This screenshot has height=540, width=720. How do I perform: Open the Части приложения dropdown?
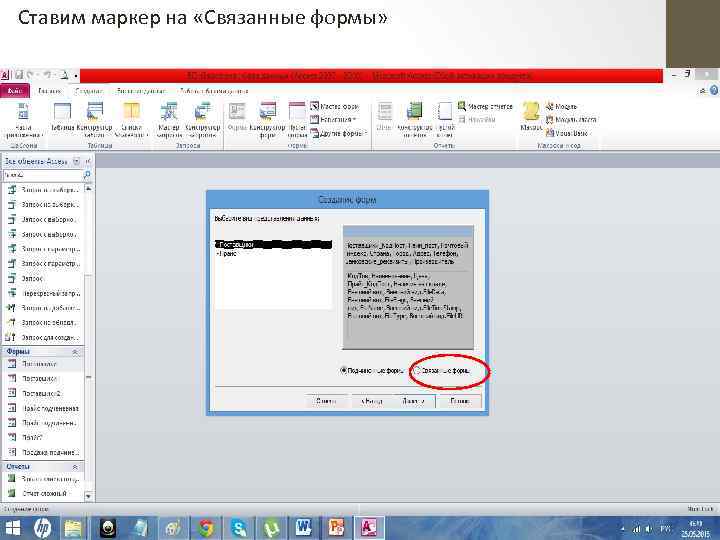pyautogui.click(x=23, y=120)
